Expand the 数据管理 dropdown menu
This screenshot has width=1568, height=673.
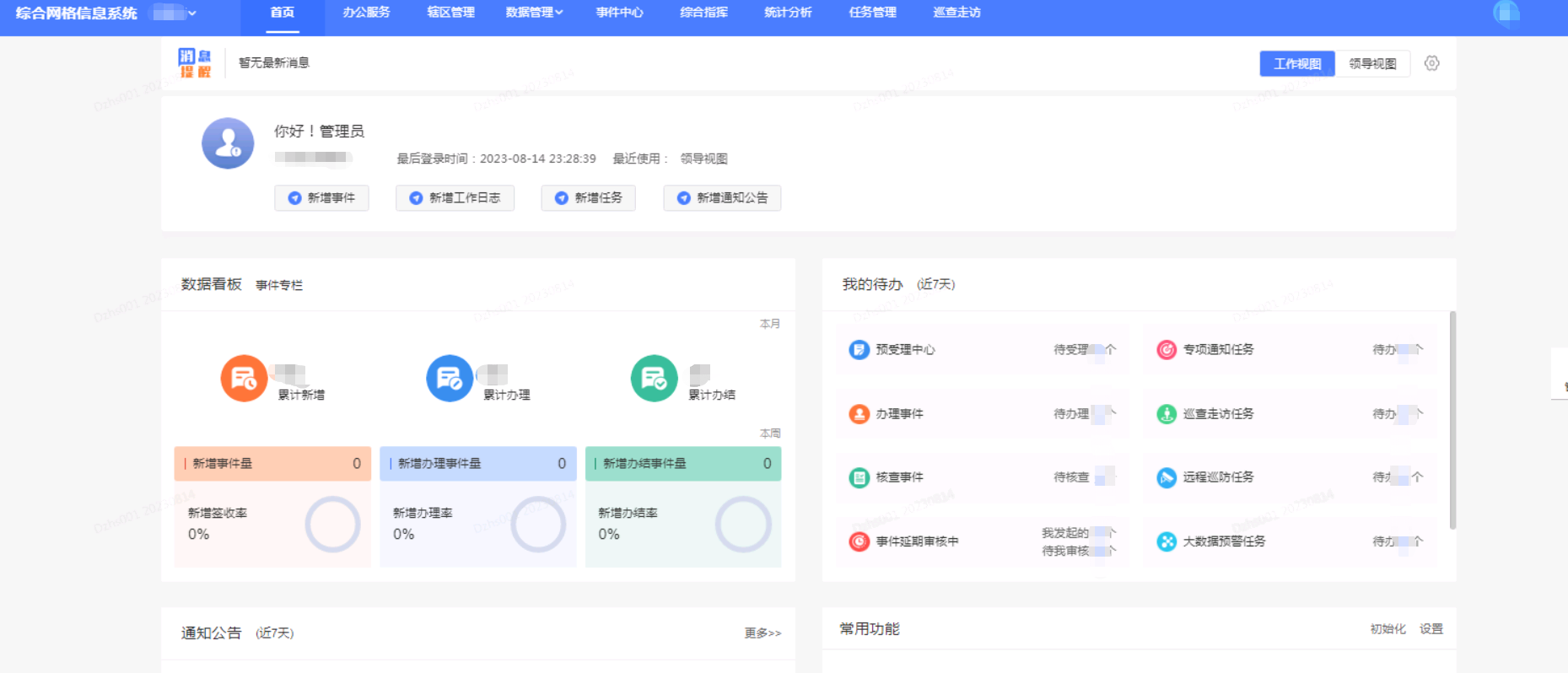click(535, 13)
